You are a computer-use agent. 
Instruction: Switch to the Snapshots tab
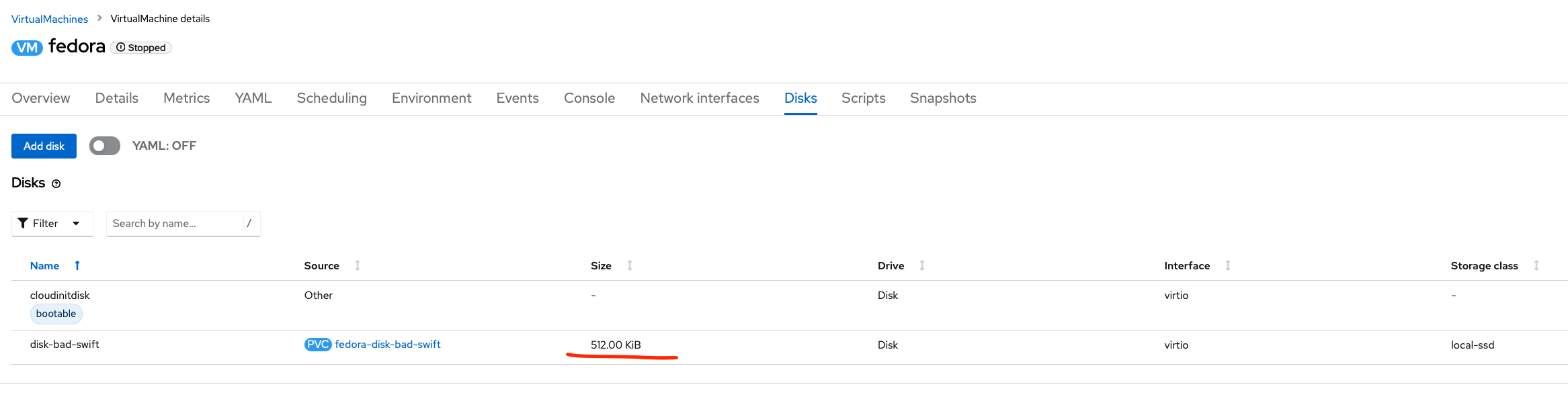pyautogui.click(x=943, y=98)
